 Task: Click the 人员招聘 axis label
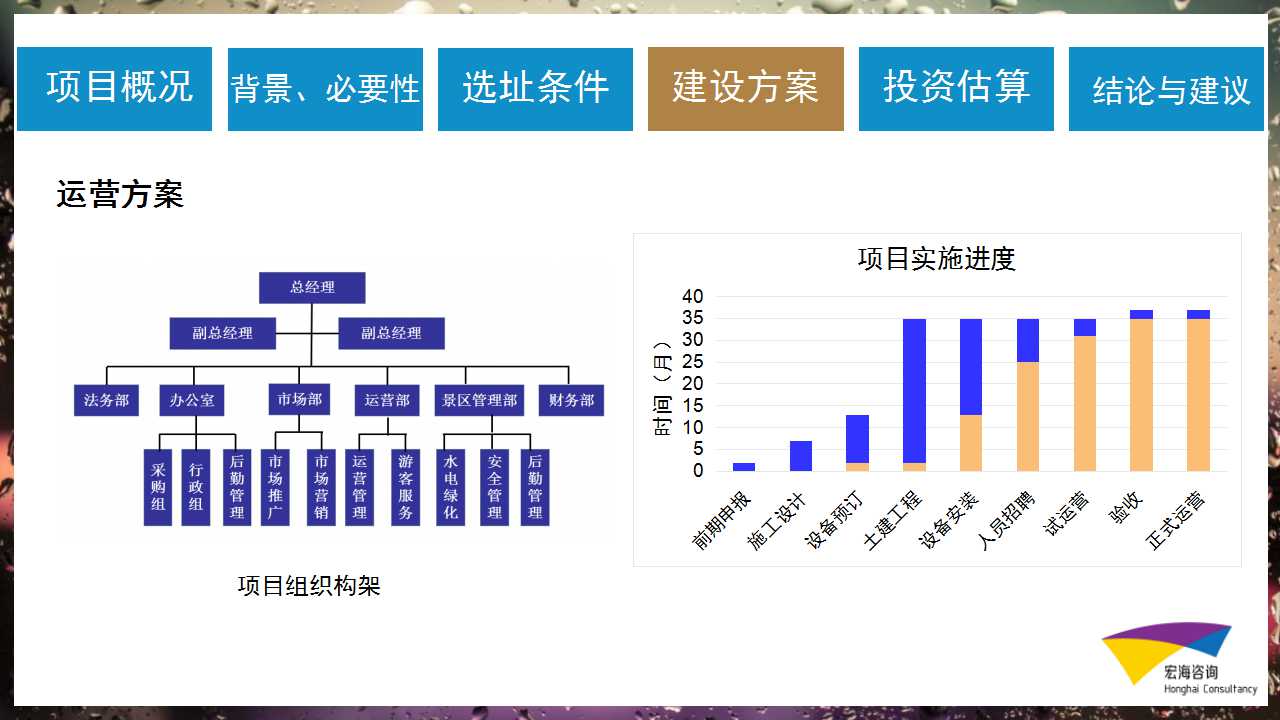(1006, 521)
